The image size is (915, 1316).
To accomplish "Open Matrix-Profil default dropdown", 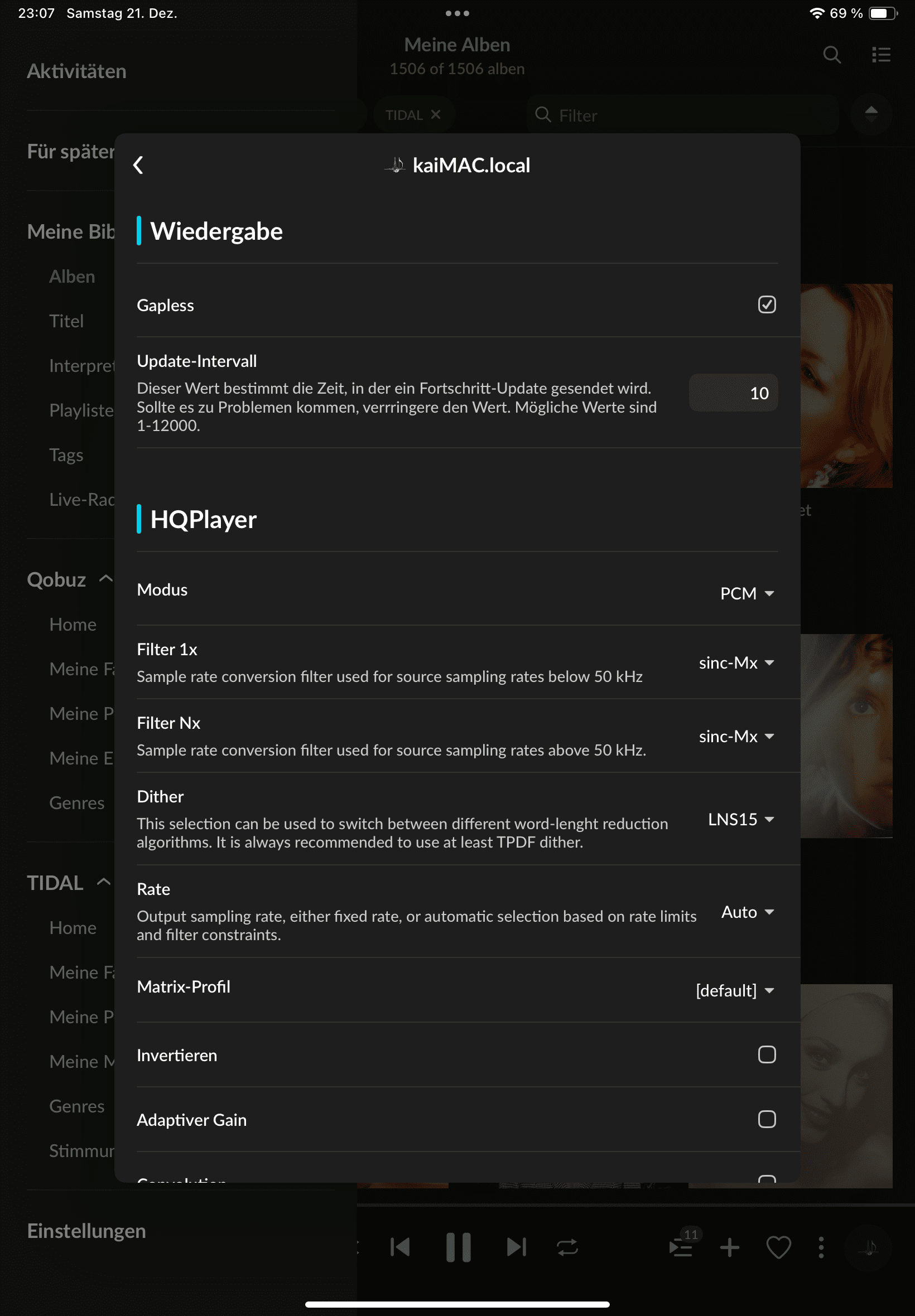I will 735,990.
